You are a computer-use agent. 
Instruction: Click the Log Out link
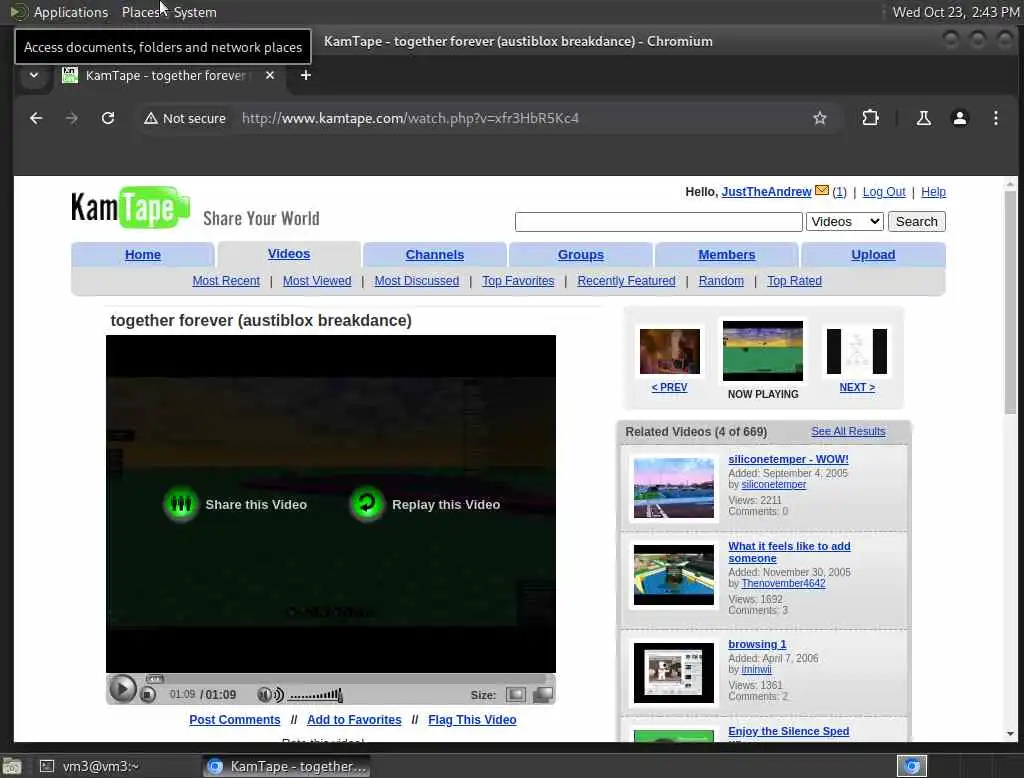pos(884,191)
